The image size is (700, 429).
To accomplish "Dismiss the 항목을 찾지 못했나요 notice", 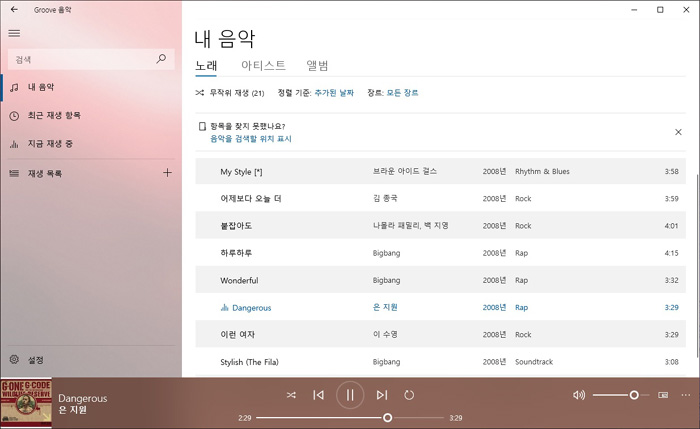I will 678,132.
